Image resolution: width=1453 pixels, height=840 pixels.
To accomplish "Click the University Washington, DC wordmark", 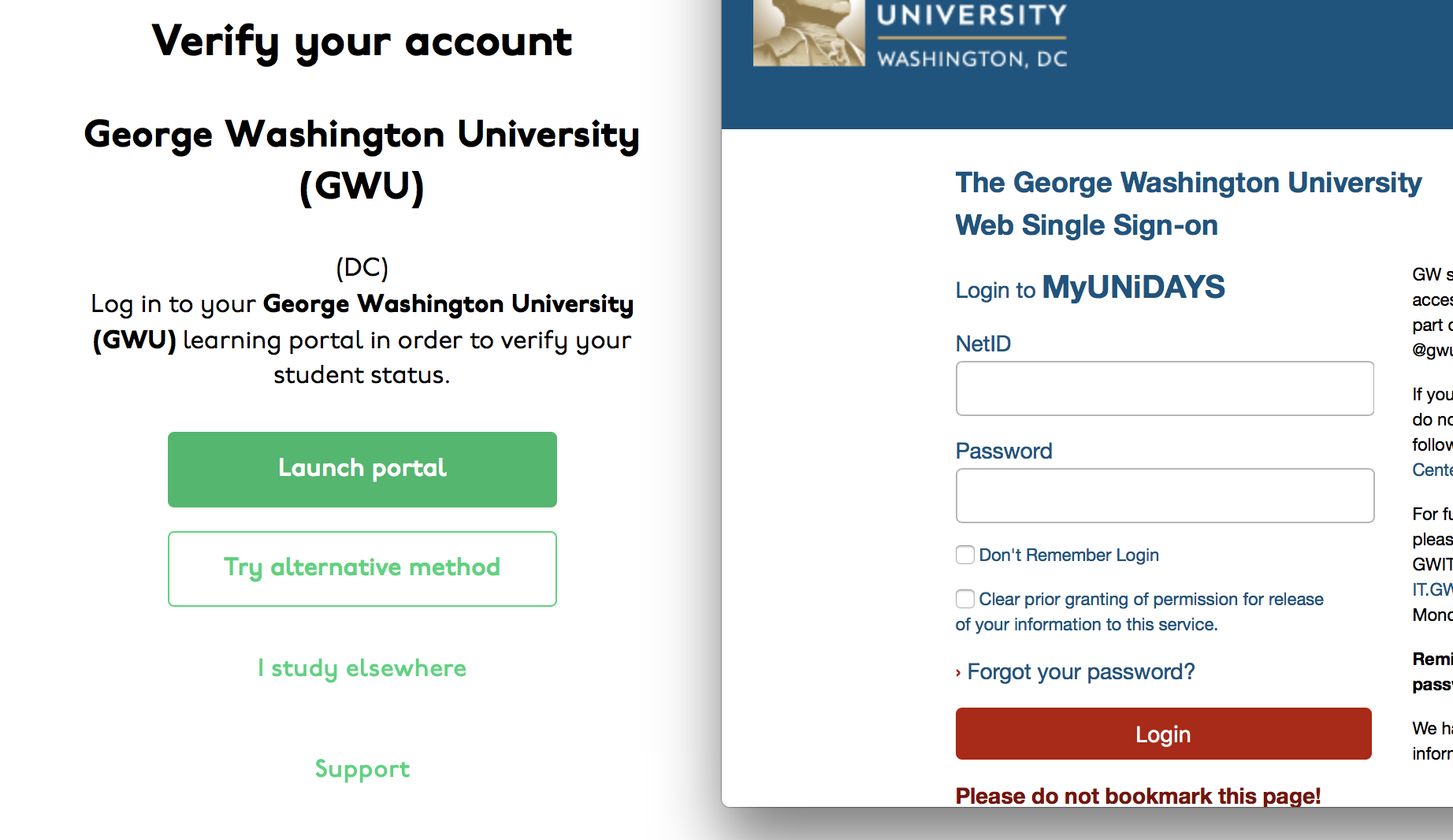I will [x=972, y=36].
